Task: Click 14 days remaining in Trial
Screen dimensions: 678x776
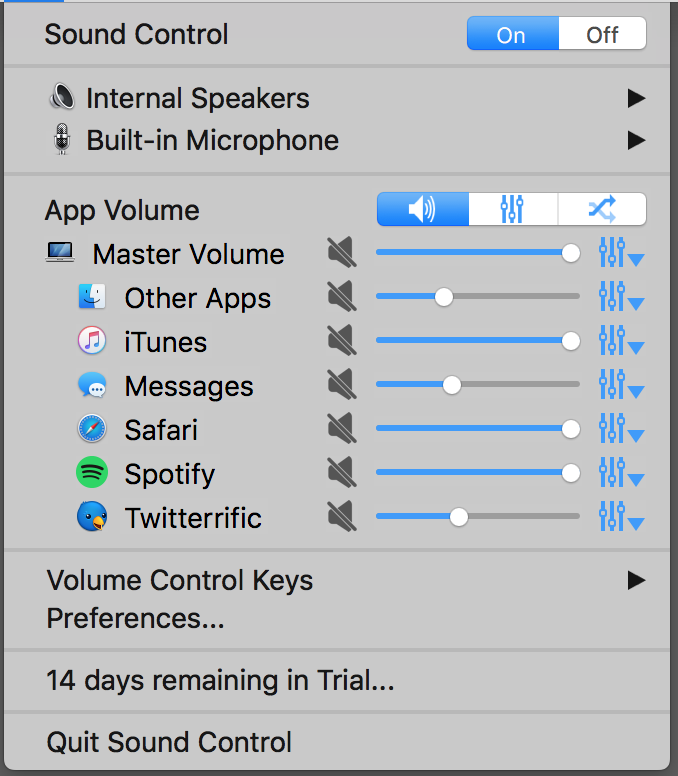Action: (x=220, y=680)
